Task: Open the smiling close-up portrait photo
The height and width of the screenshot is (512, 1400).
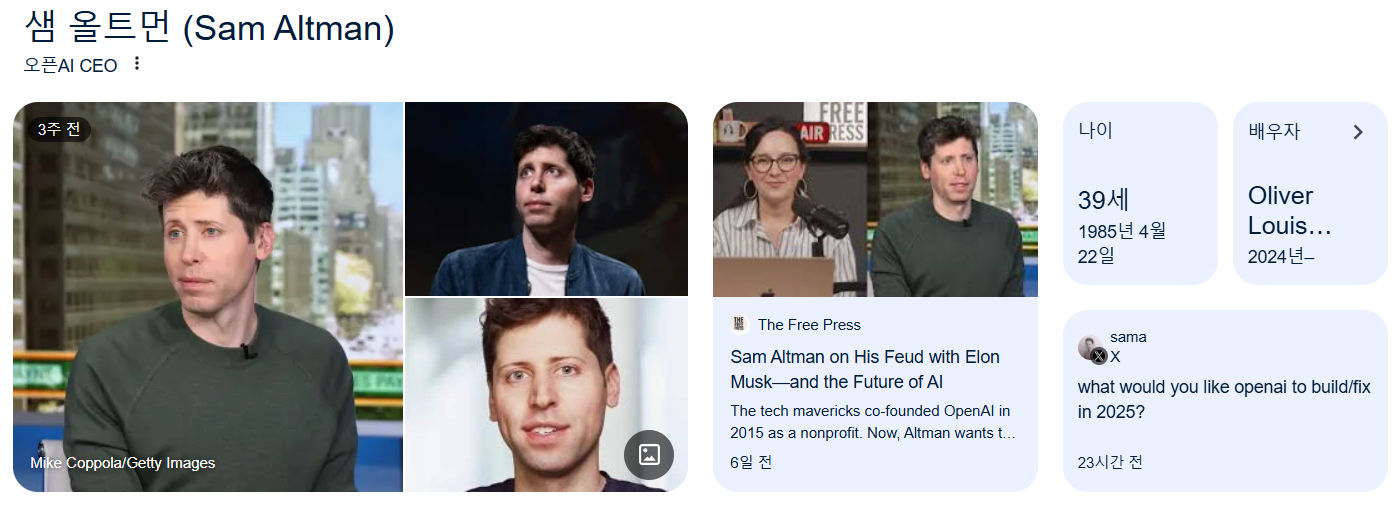Action: [x=546, y=395]
